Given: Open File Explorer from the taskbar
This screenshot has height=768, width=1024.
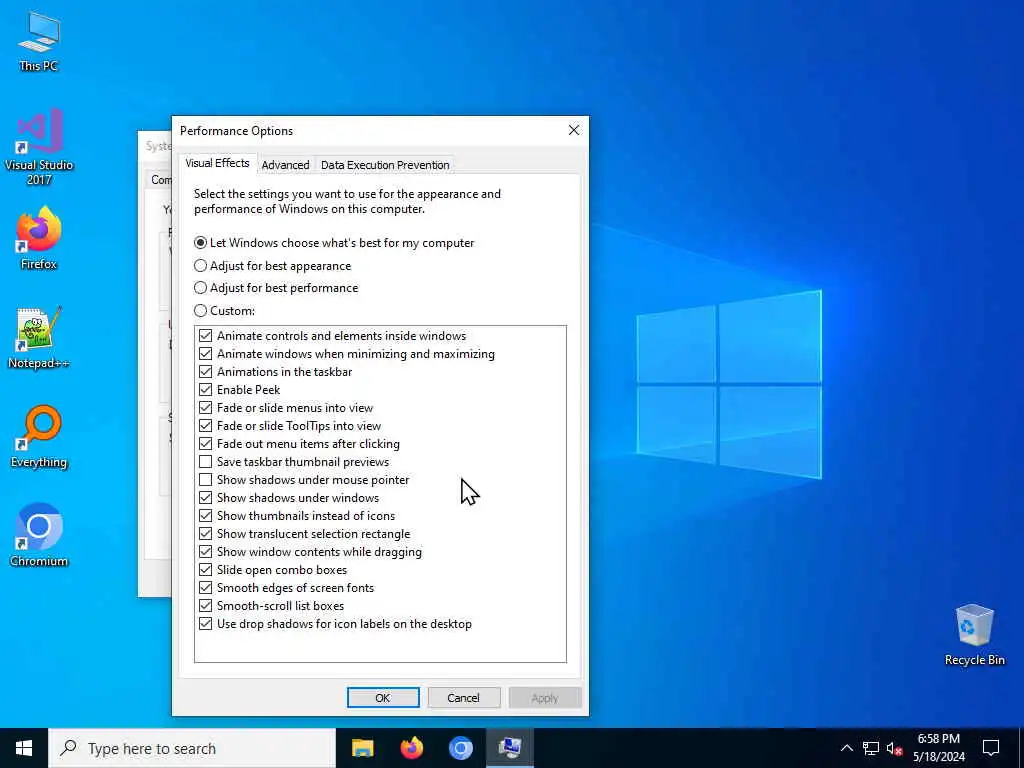Looking at the screenshot, I should [362, 748].
